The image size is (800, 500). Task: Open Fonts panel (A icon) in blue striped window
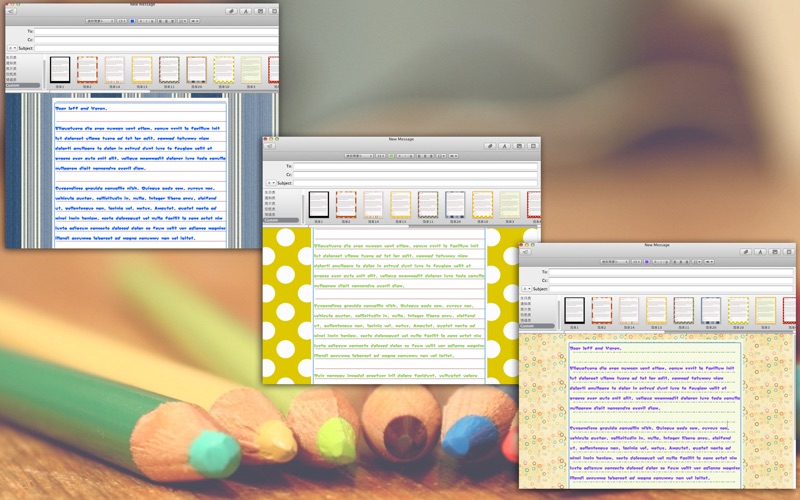click(x=245, y=11)
